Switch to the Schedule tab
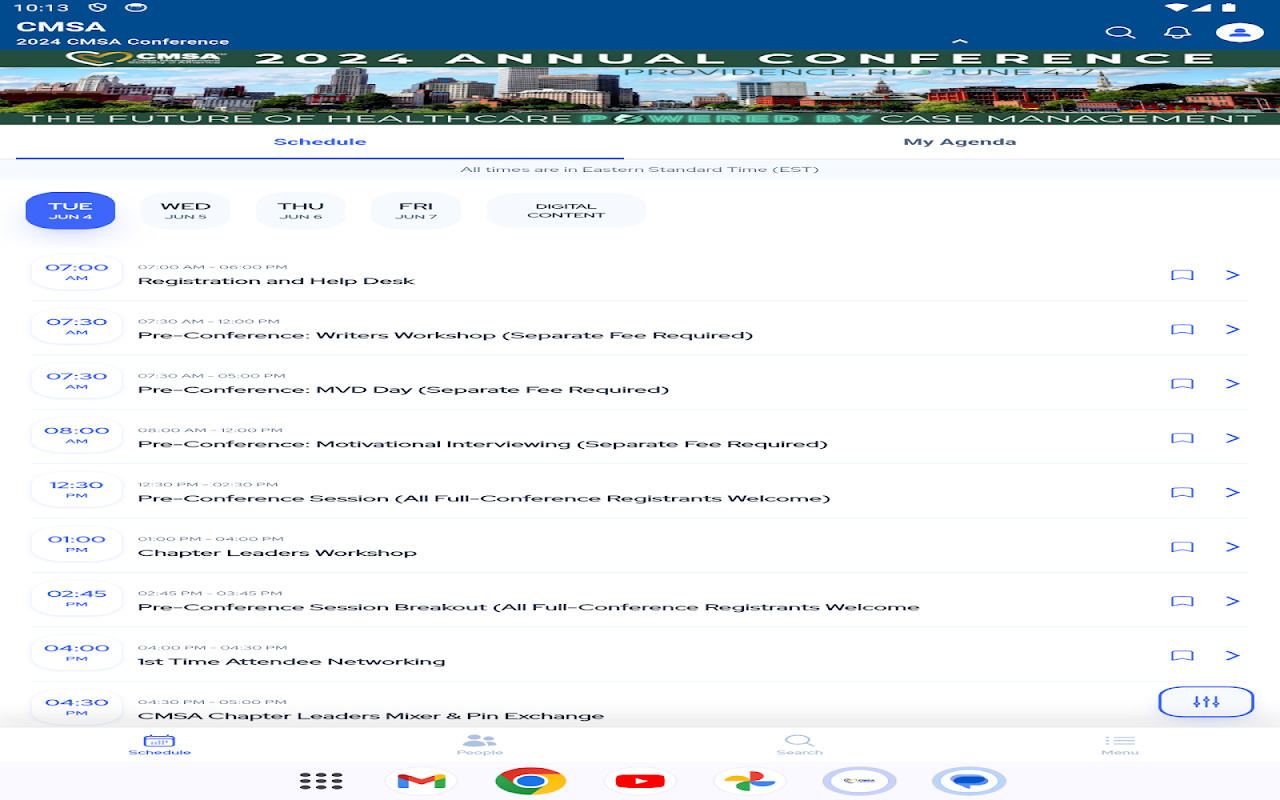The height and width of the screenshot is (800, 1280). 320,142
